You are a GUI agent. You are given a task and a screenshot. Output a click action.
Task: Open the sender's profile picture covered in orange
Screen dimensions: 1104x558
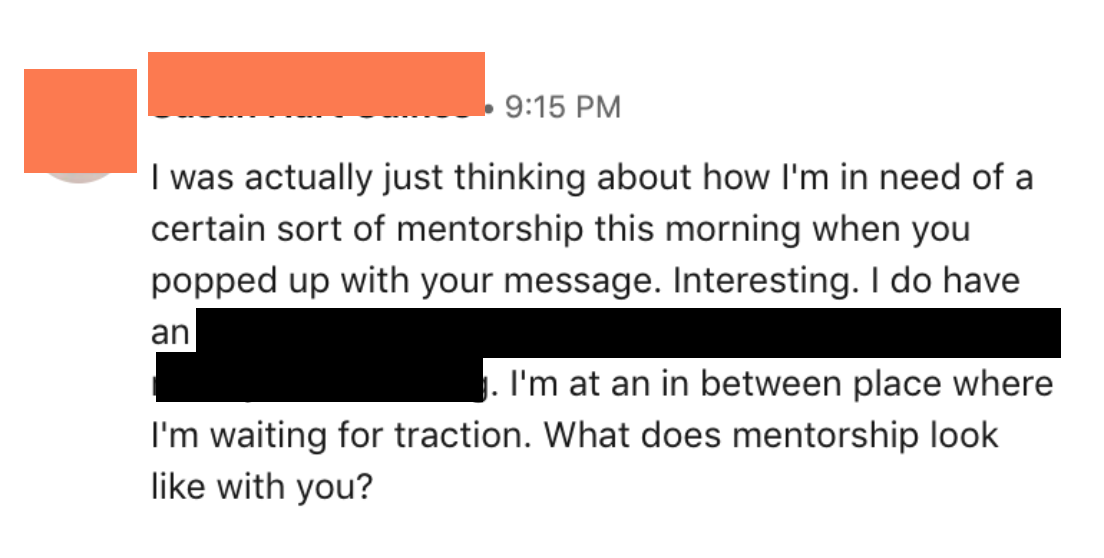[x=80, y=120]
